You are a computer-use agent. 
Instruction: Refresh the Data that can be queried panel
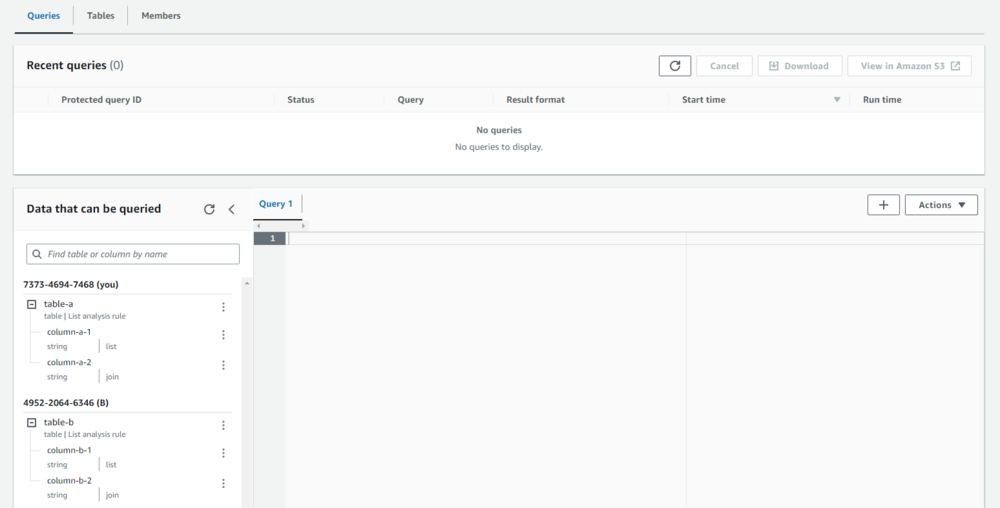pyautogui.click(x=209, y=209)
